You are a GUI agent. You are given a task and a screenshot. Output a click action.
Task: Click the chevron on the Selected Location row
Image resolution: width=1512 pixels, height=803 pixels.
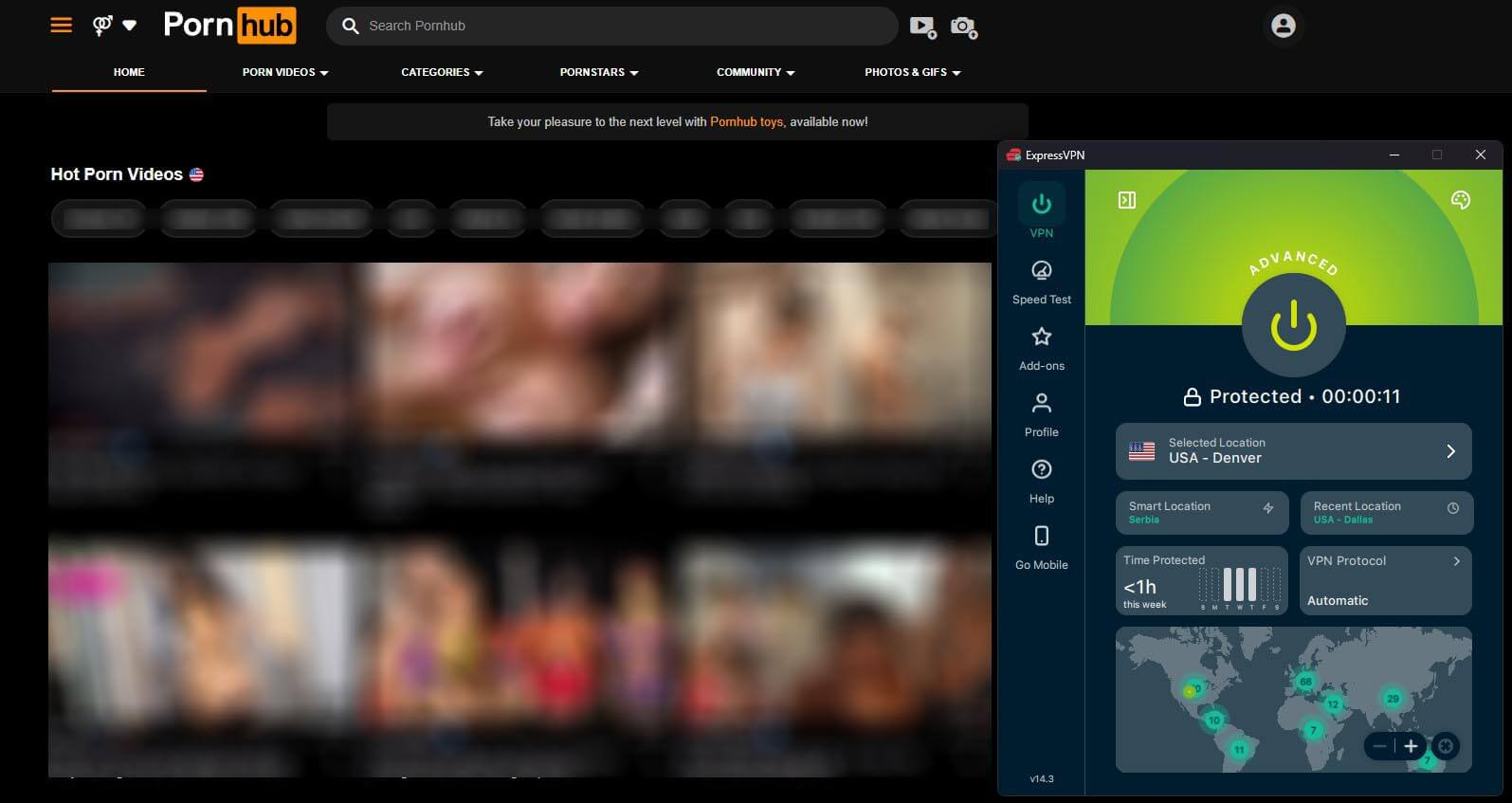1450,451
